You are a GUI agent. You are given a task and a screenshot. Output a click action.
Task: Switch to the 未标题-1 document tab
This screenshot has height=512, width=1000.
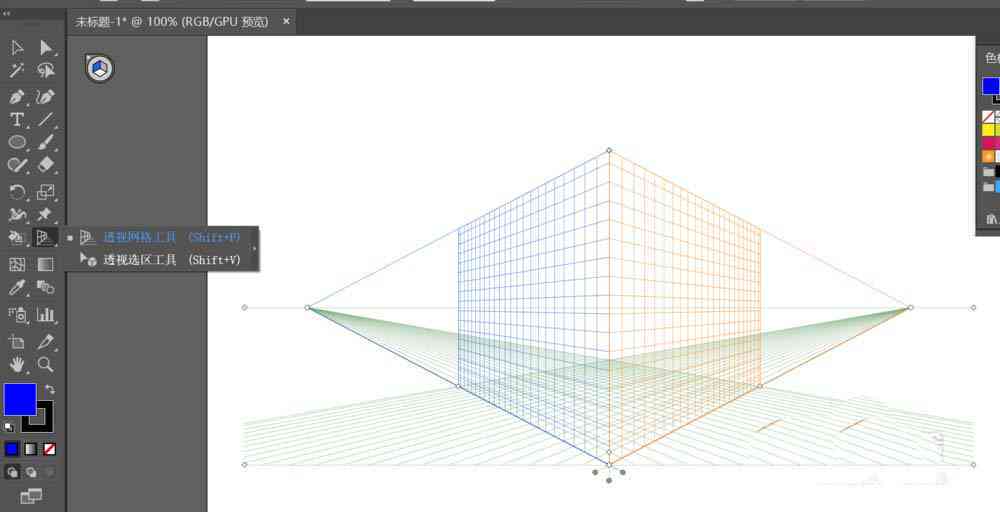tap(172, 22)
